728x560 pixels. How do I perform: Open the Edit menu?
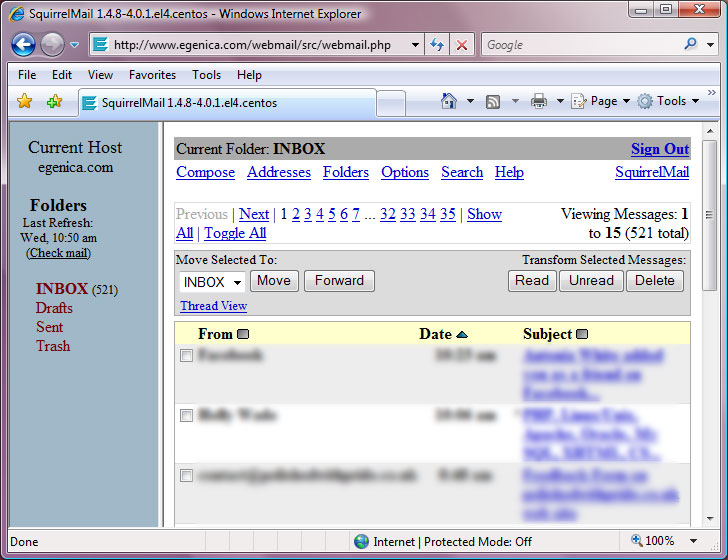(62, 75)
